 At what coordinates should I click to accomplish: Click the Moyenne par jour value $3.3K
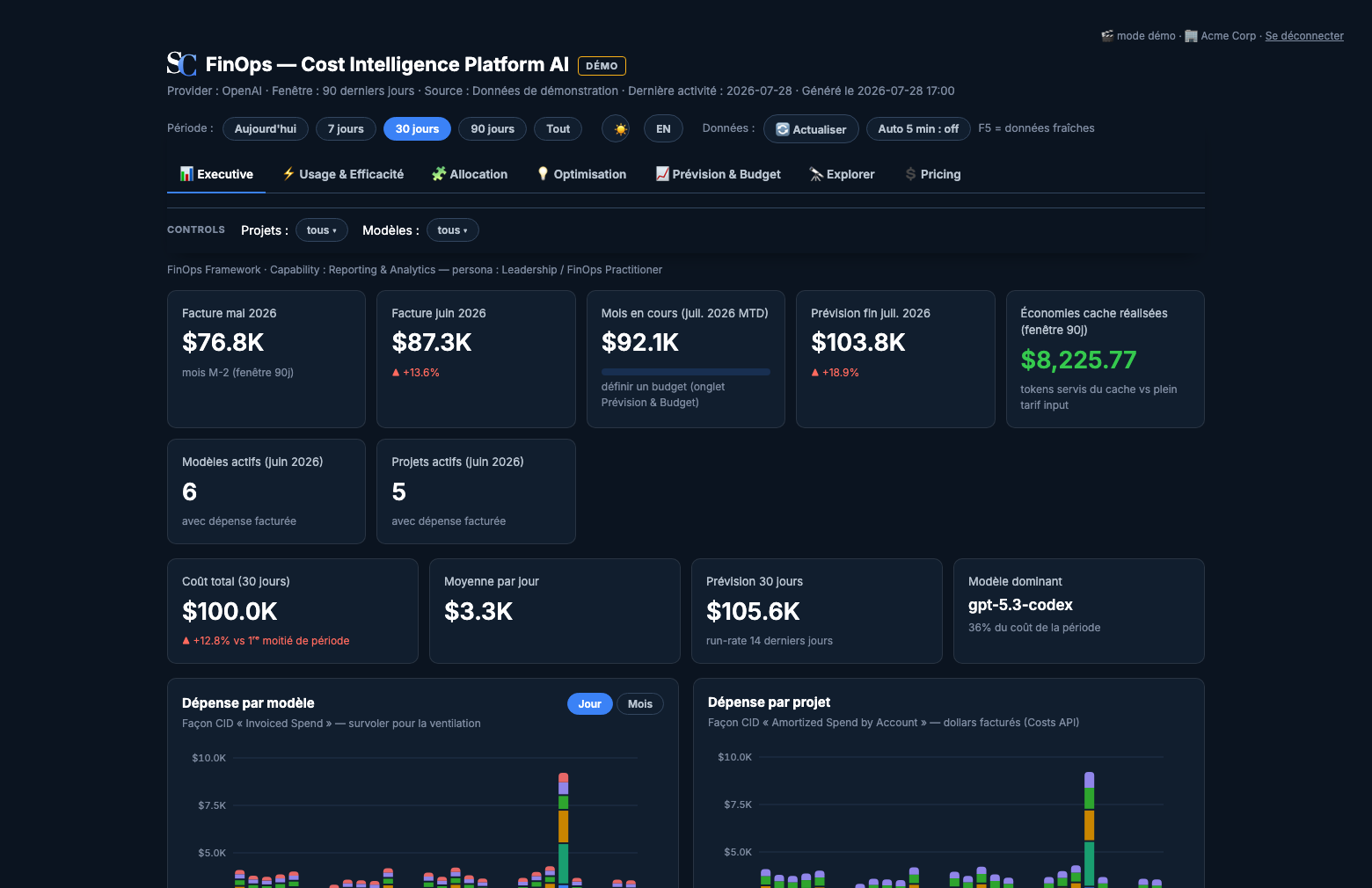(478, 611)
